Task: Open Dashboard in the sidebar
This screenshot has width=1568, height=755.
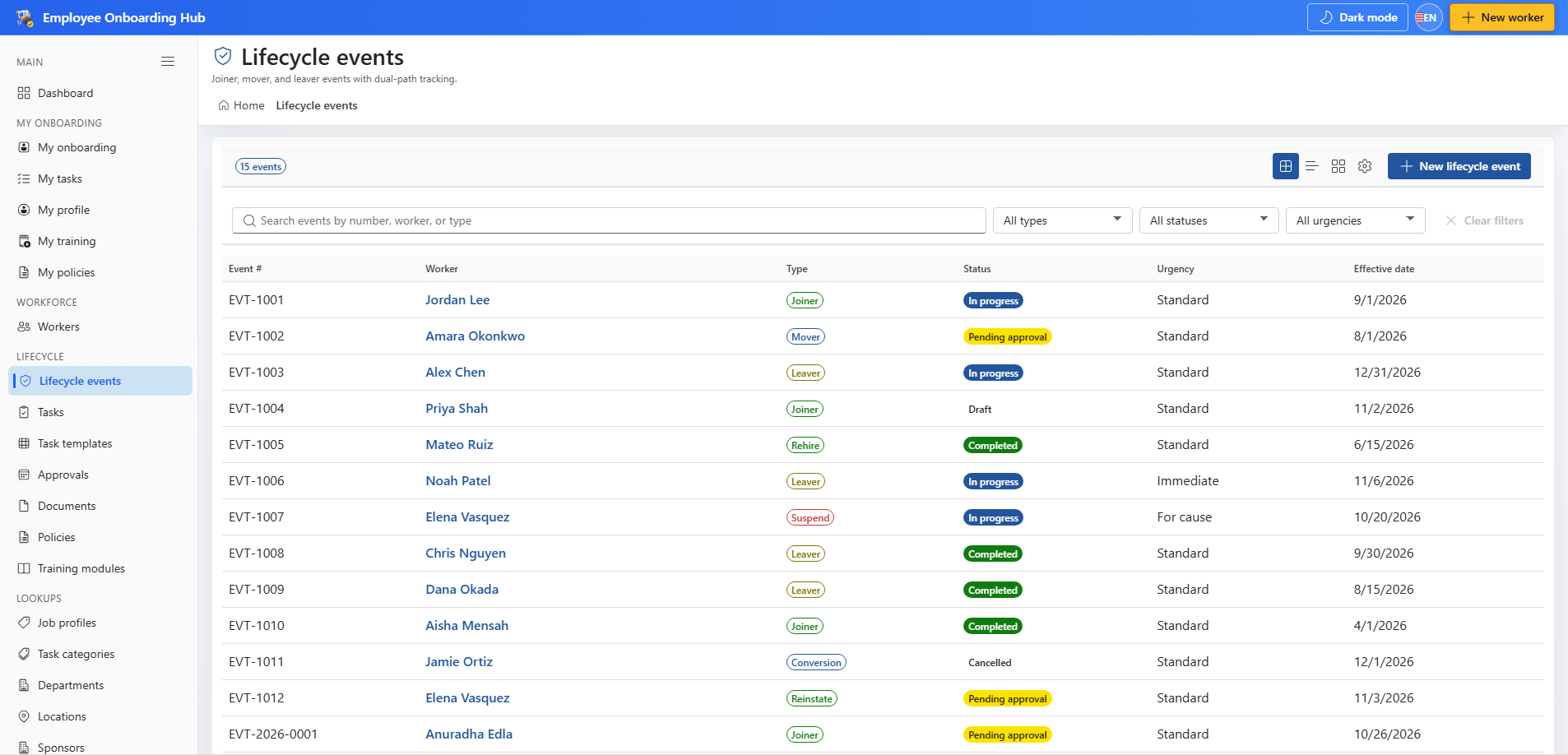Action: (x=100, y=93)
